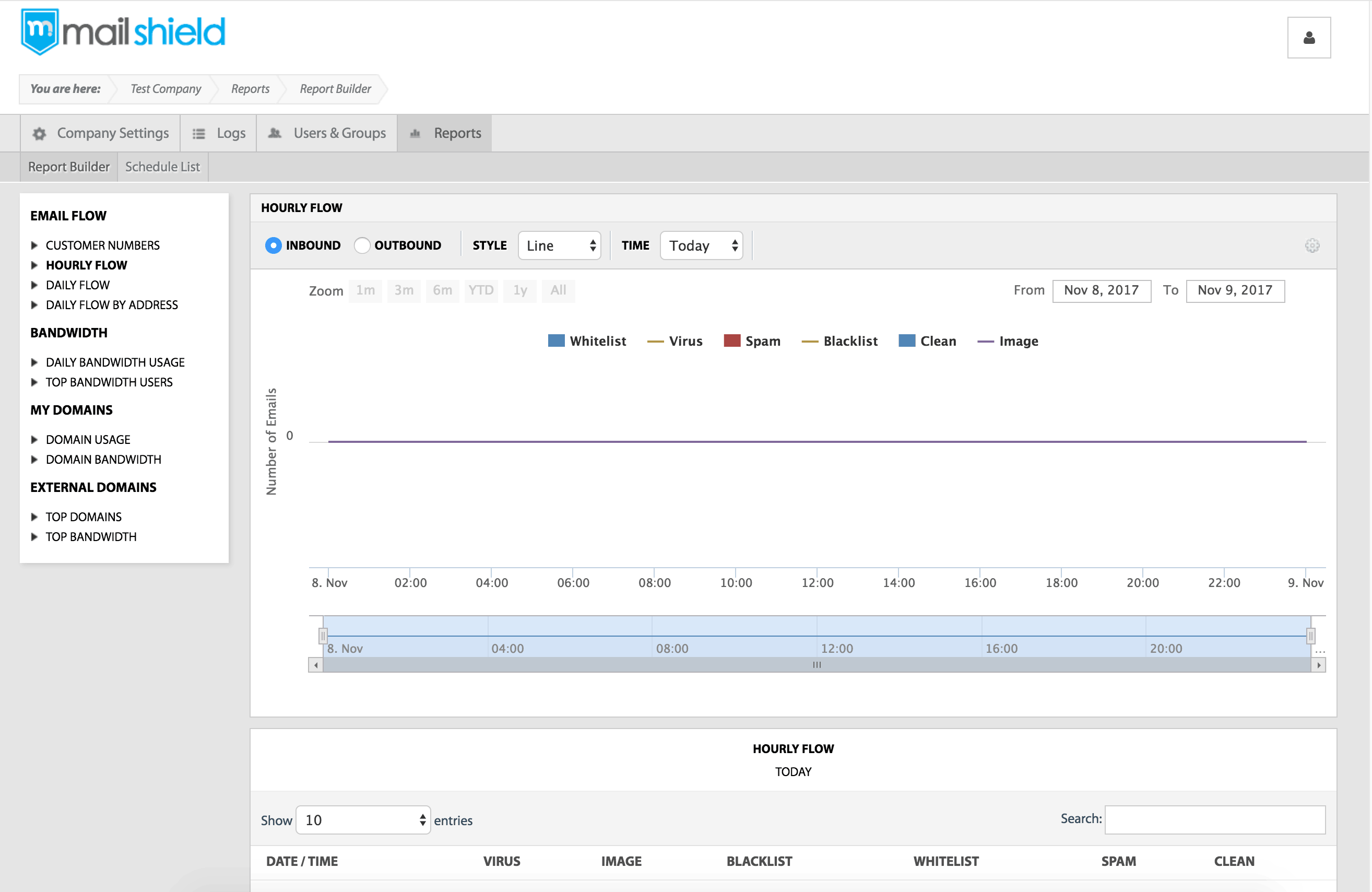This screenshot has width=1372, height=892.
Task: Open the Logs tab
Action: pos(218,133)
